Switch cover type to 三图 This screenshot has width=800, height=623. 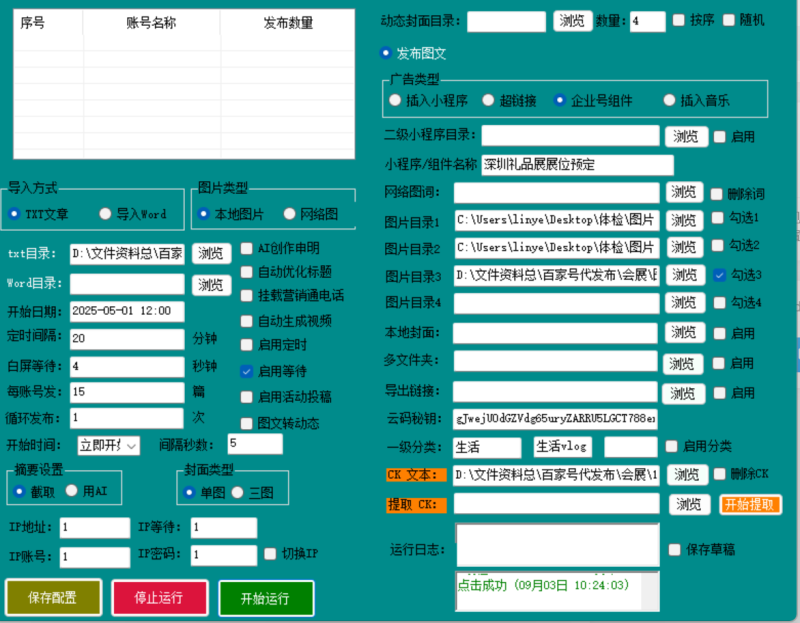coord(238,492)
